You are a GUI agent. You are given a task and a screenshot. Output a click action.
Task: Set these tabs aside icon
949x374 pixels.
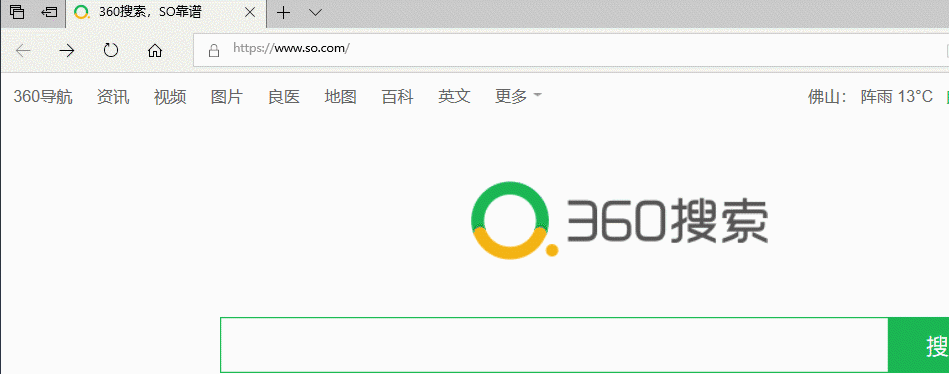click(x=49, y=12)
